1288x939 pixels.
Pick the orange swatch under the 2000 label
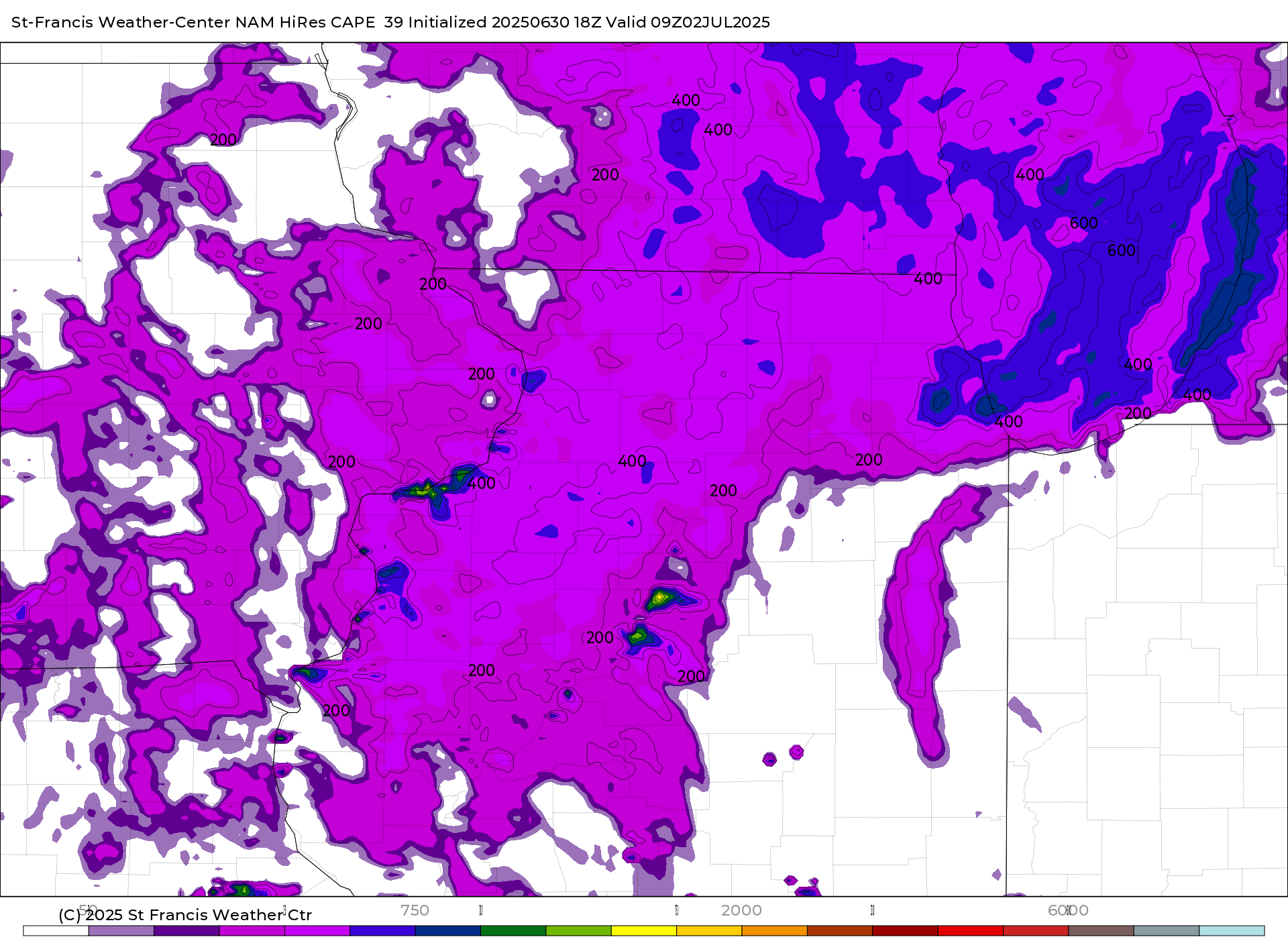[774, 931]
